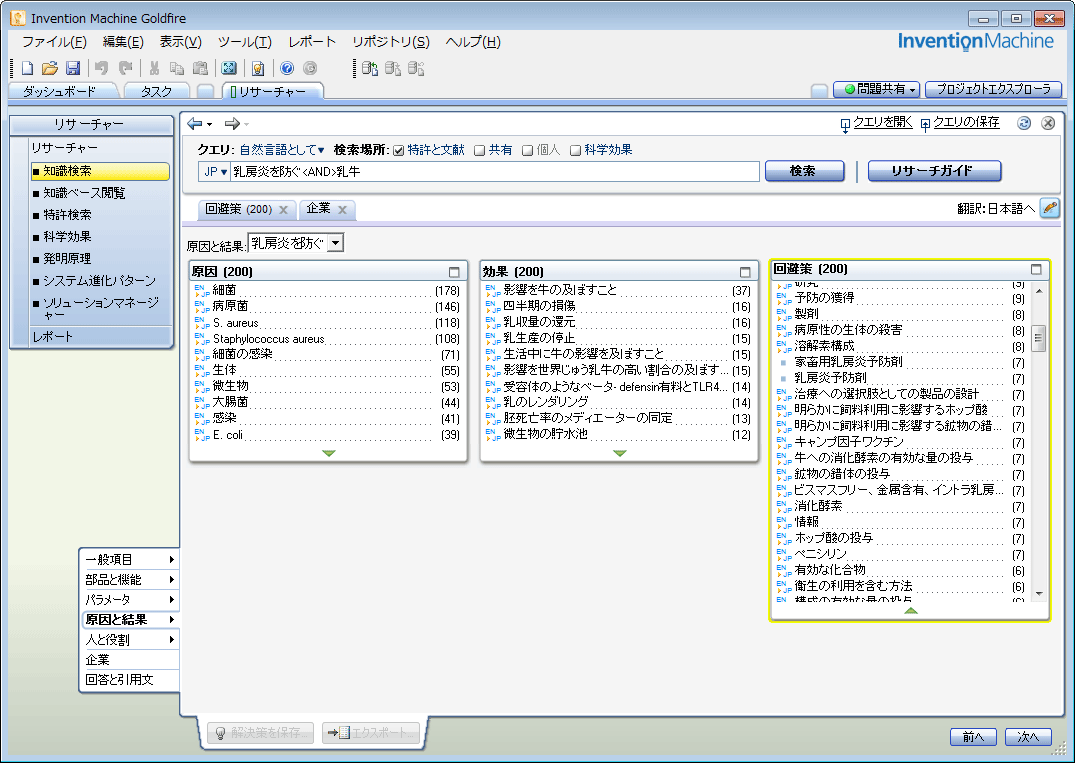The height and width of the screenshot is (763, 1075).
Task: Open the 原因と結果 combo box
Action: tap(295, 243)
